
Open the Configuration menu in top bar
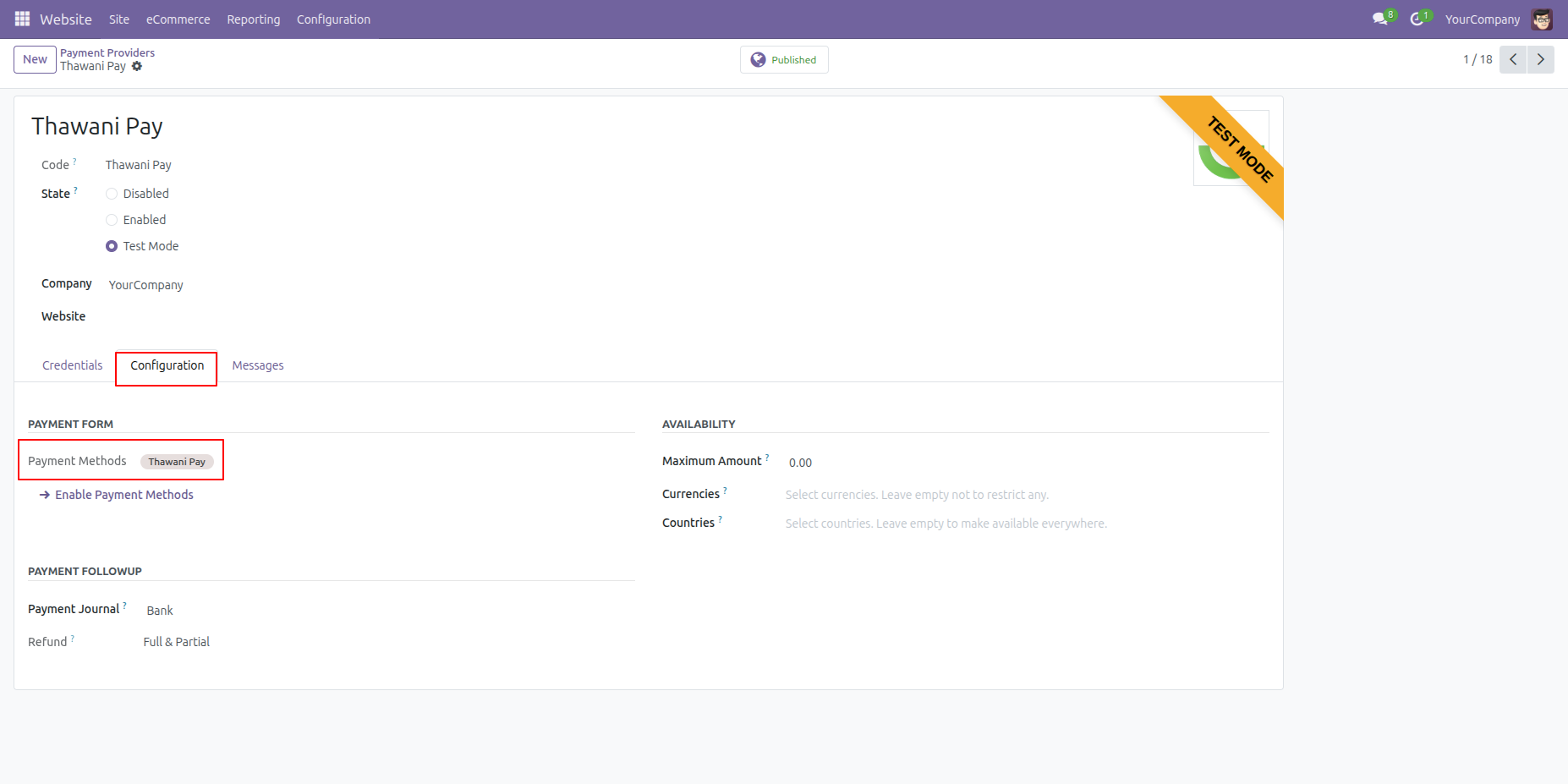(333, 19)
